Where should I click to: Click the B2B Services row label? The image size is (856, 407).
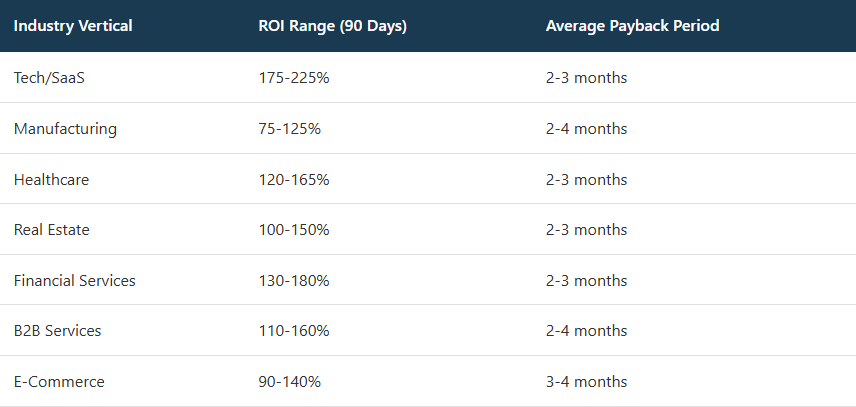[x=58, y=331]
